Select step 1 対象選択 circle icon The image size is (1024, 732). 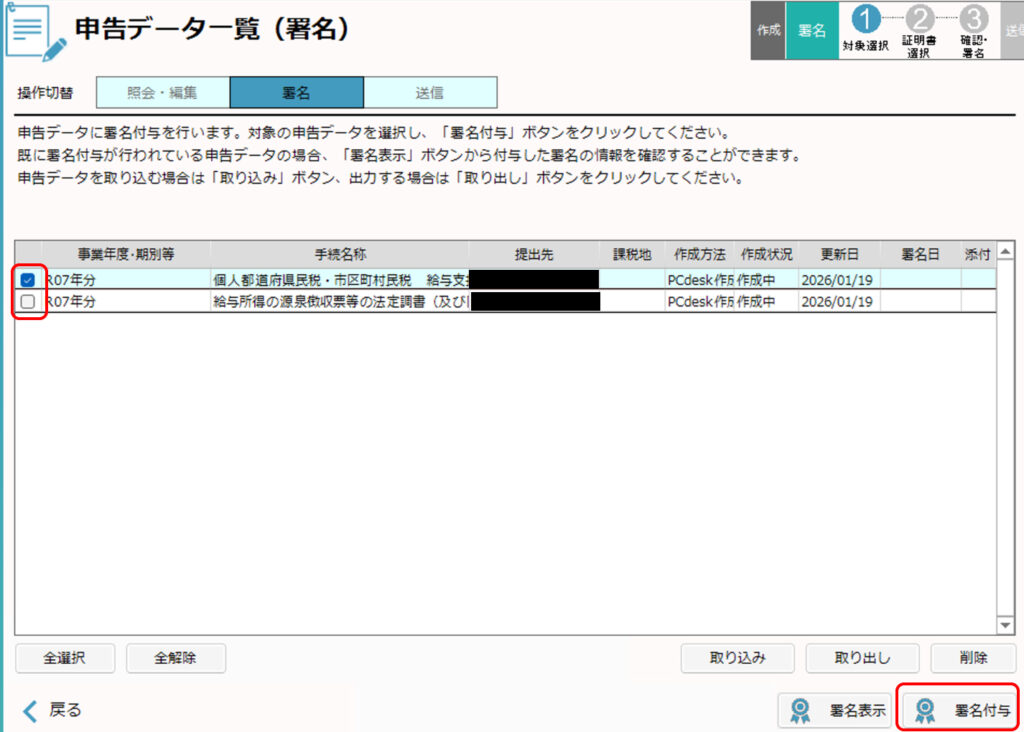coord(865,19)
